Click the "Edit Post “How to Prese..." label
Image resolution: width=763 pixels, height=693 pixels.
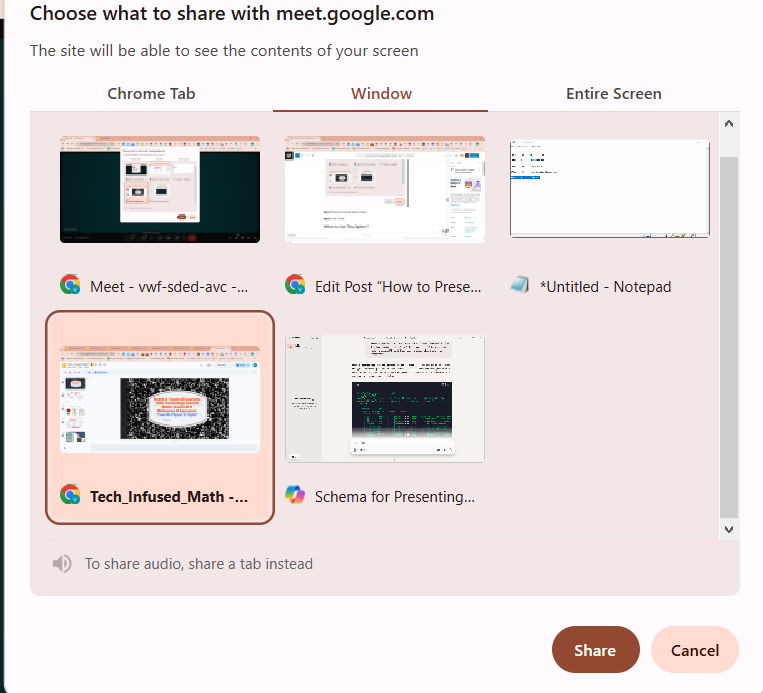(x=398, y=287)
